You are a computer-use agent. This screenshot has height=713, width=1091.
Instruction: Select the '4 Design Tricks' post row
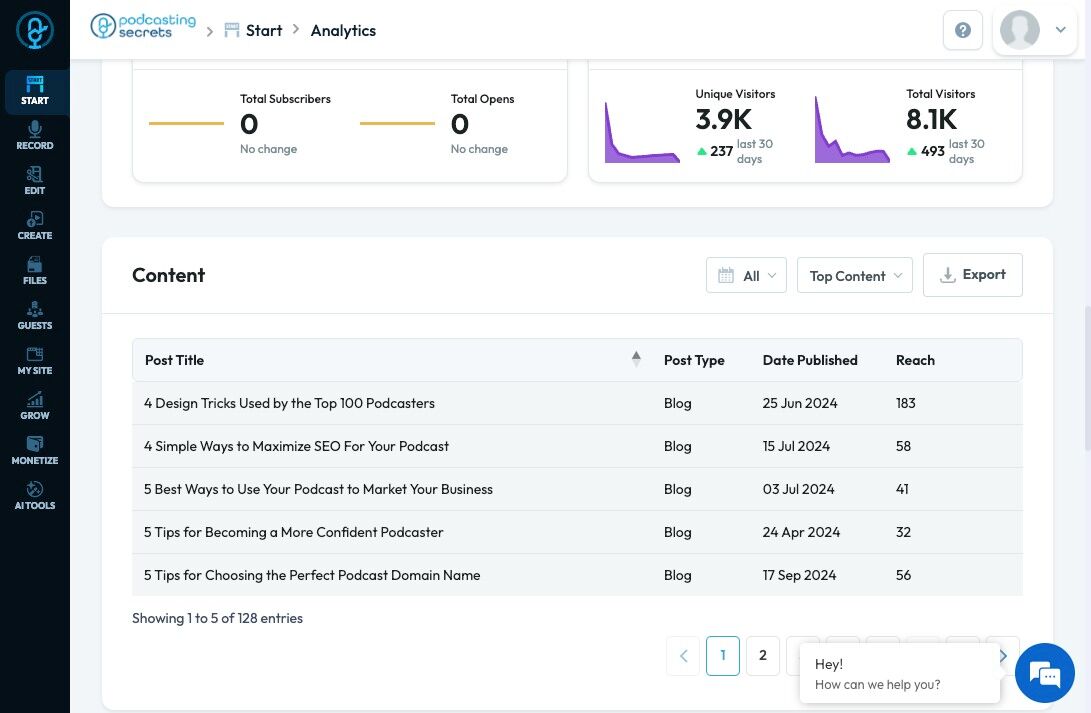point(289,404)
